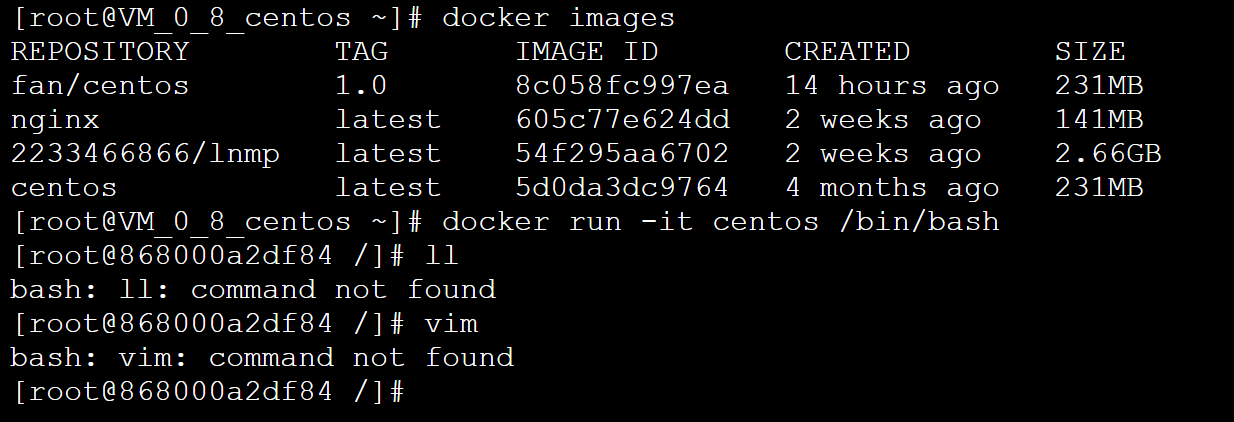Select the fan/centos repository name
Screen dimensions: 1234x422
coord(100,86)
